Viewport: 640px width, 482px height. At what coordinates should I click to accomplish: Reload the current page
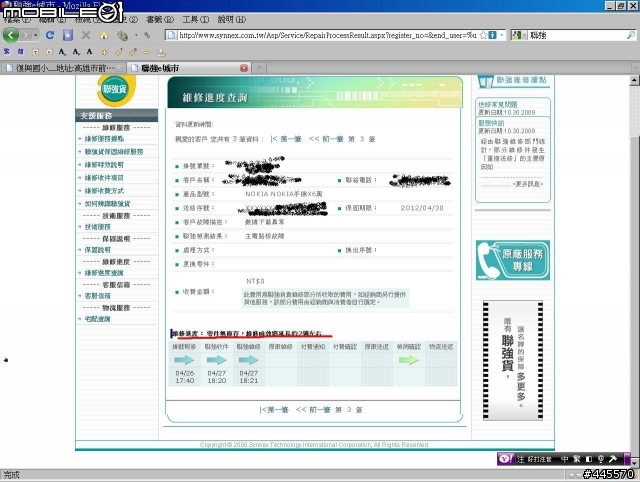50,35
